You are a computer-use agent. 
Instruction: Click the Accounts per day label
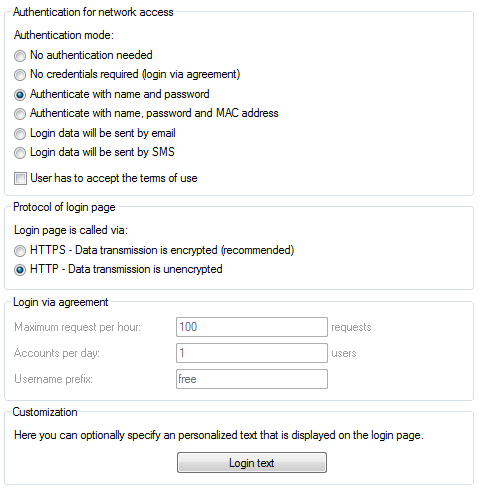tap(57, 353)
